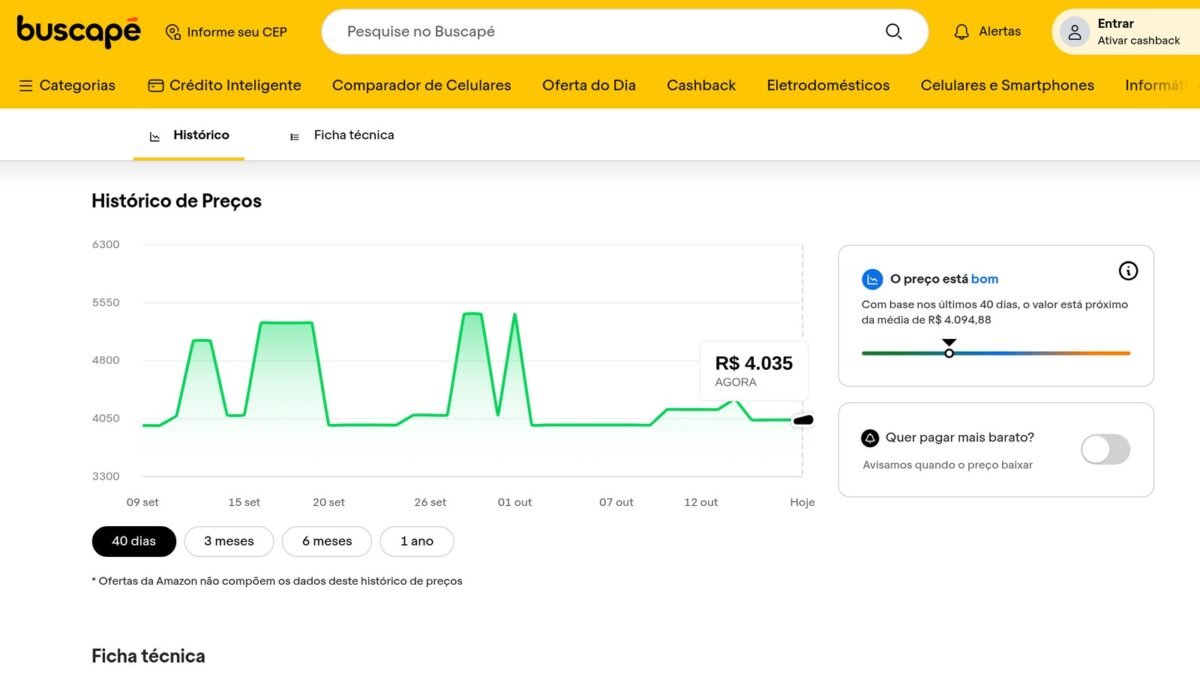Viewport: 1200px width, 675px height.
Task: Click the '6300' y-axis value
Action: [x=106, y=245]
